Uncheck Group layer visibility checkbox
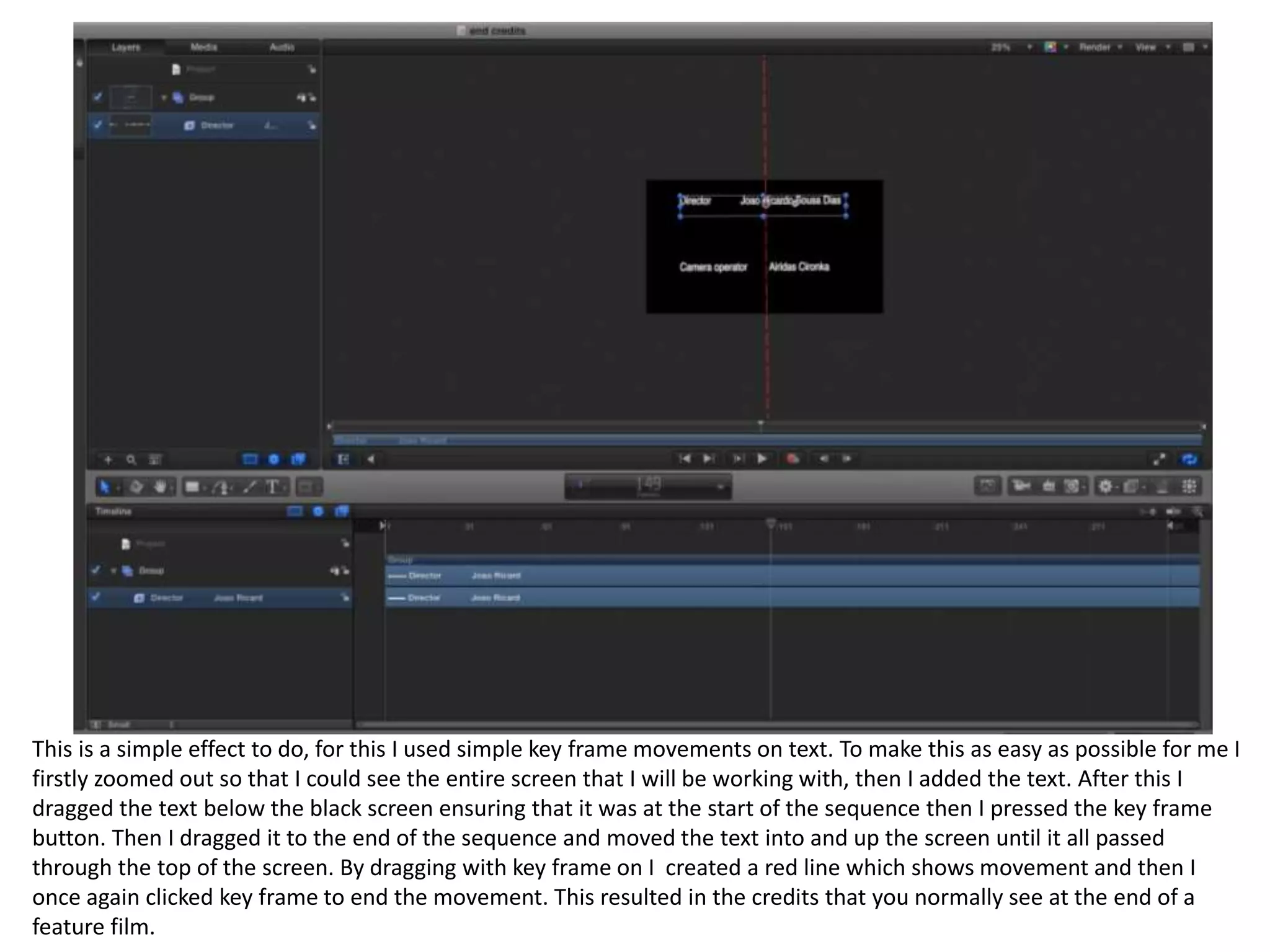 point(97,97)
